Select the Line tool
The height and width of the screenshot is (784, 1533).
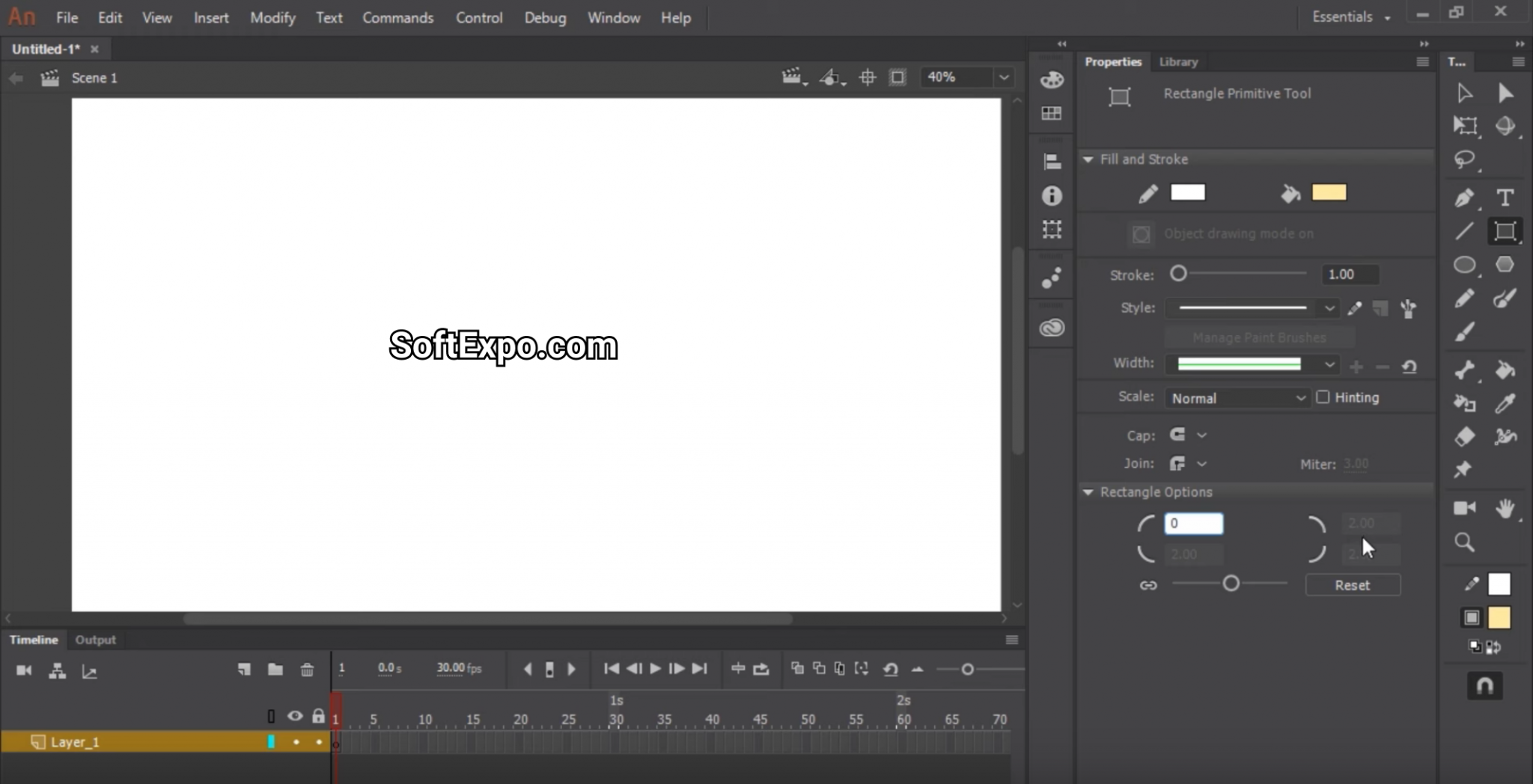1464,231
